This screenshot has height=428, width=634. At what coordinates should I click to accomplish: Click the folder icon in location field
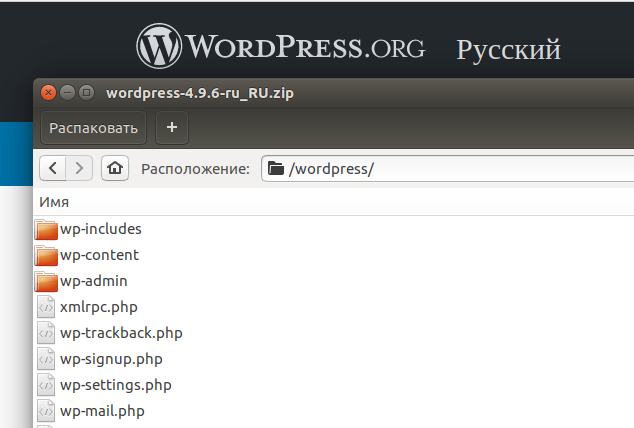(x=276, y=168)
